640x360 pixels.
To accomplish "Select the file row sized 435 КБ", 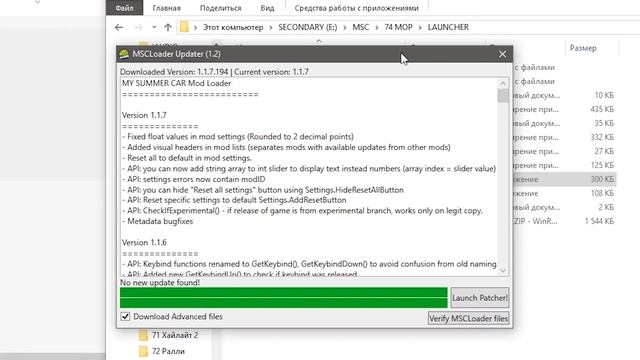I will click(565, 109).
